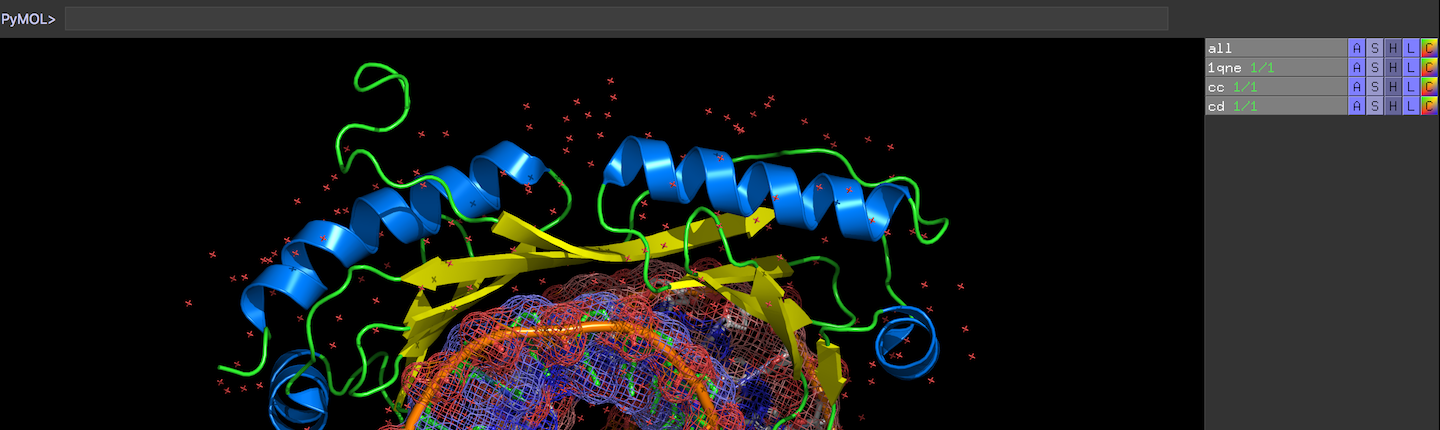Open the Show menu for all
The width and height of the screenshot is (1440, 430).
pos(1375,48)
